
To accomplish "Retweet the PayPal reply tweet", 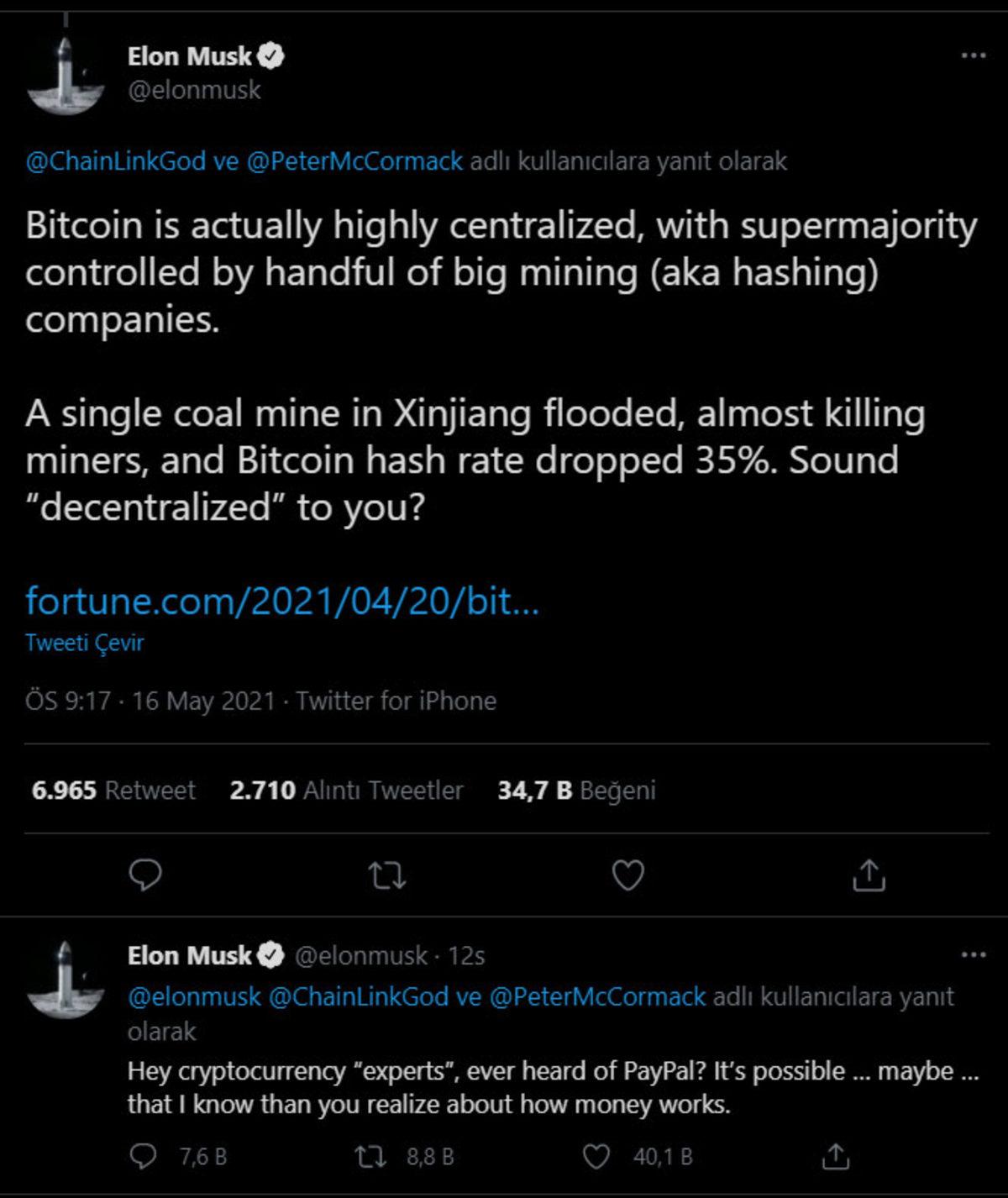I will point(370,1157).
